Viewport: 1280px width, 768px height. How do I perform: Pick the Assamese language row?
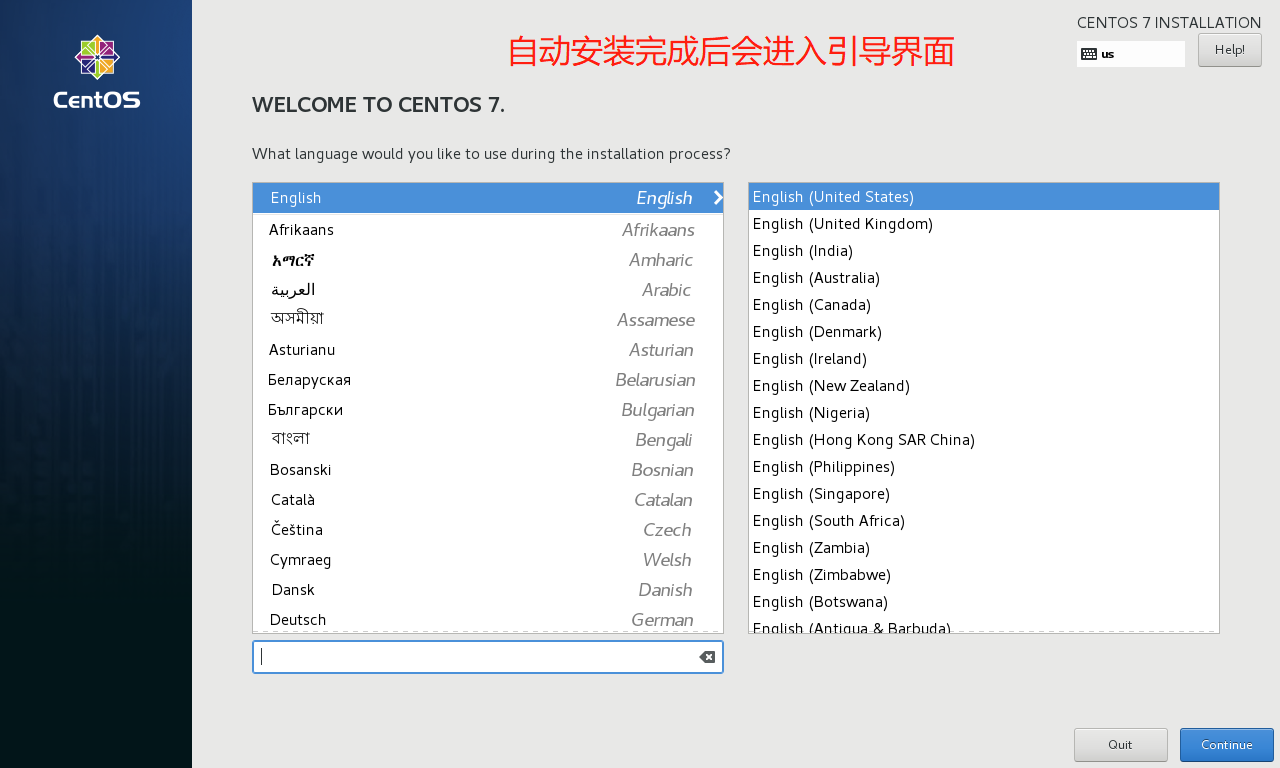pos(488,320)
